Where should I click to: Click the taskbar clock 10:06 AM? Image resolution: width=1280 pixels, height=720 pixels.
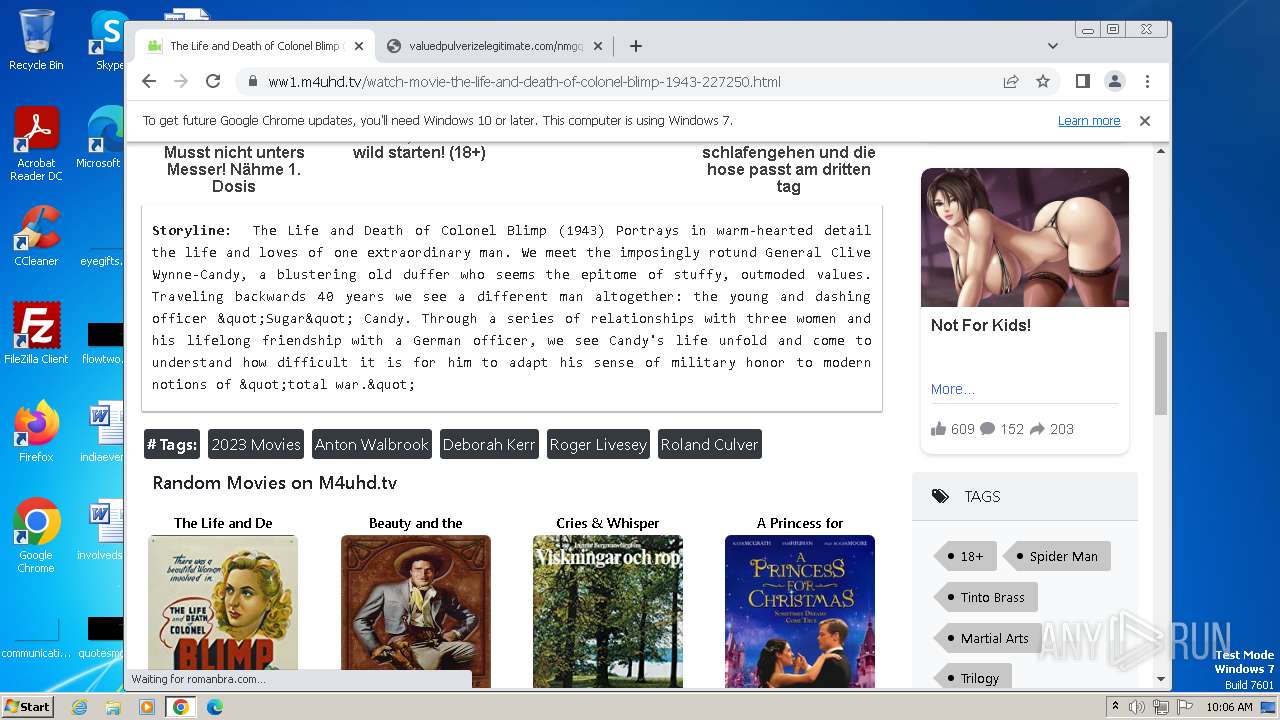[x=1229, y=707]
